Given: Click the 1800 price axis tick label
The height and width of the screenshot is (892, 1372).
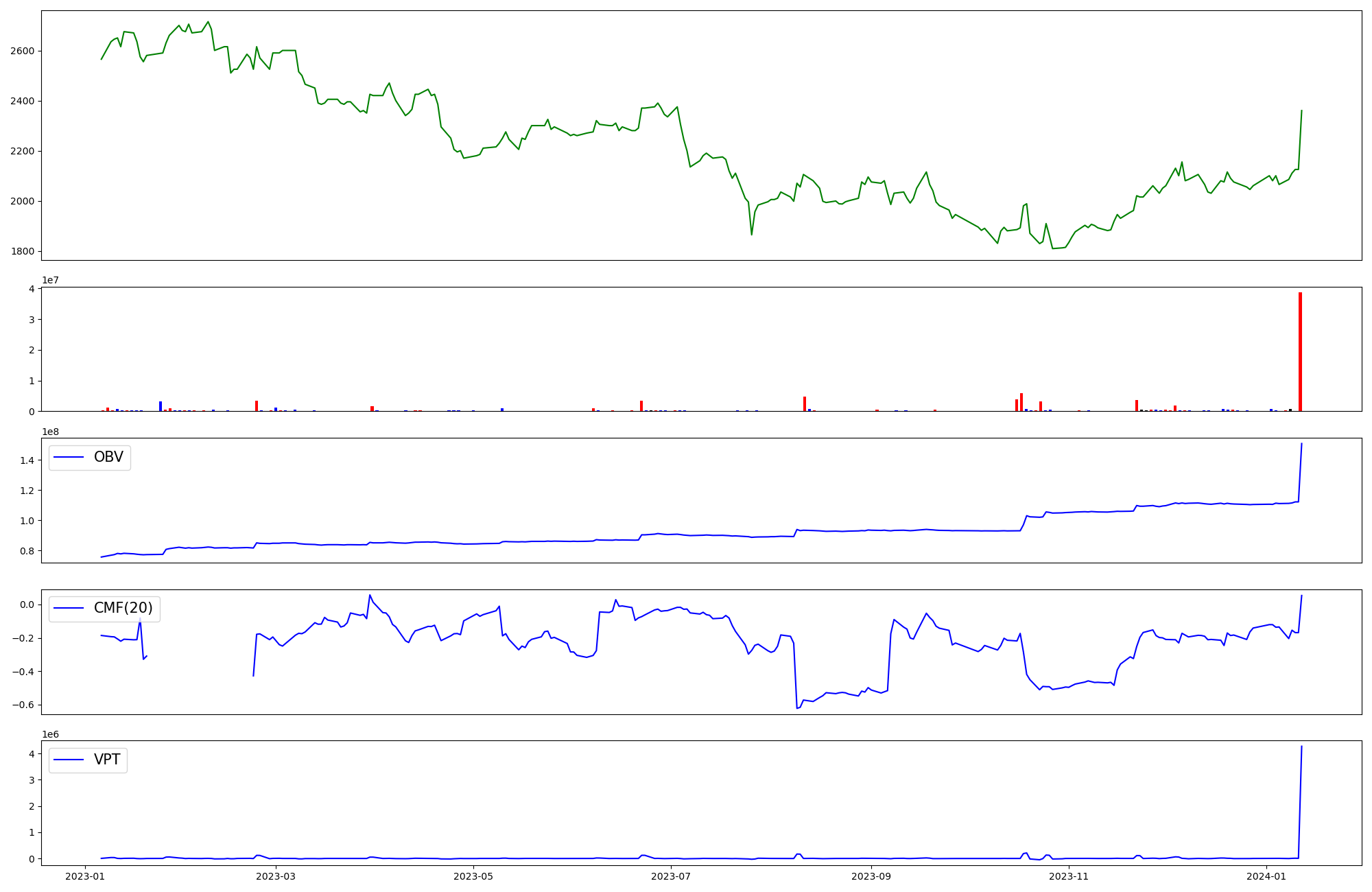Looking at the screenshot, I should 23,252.
